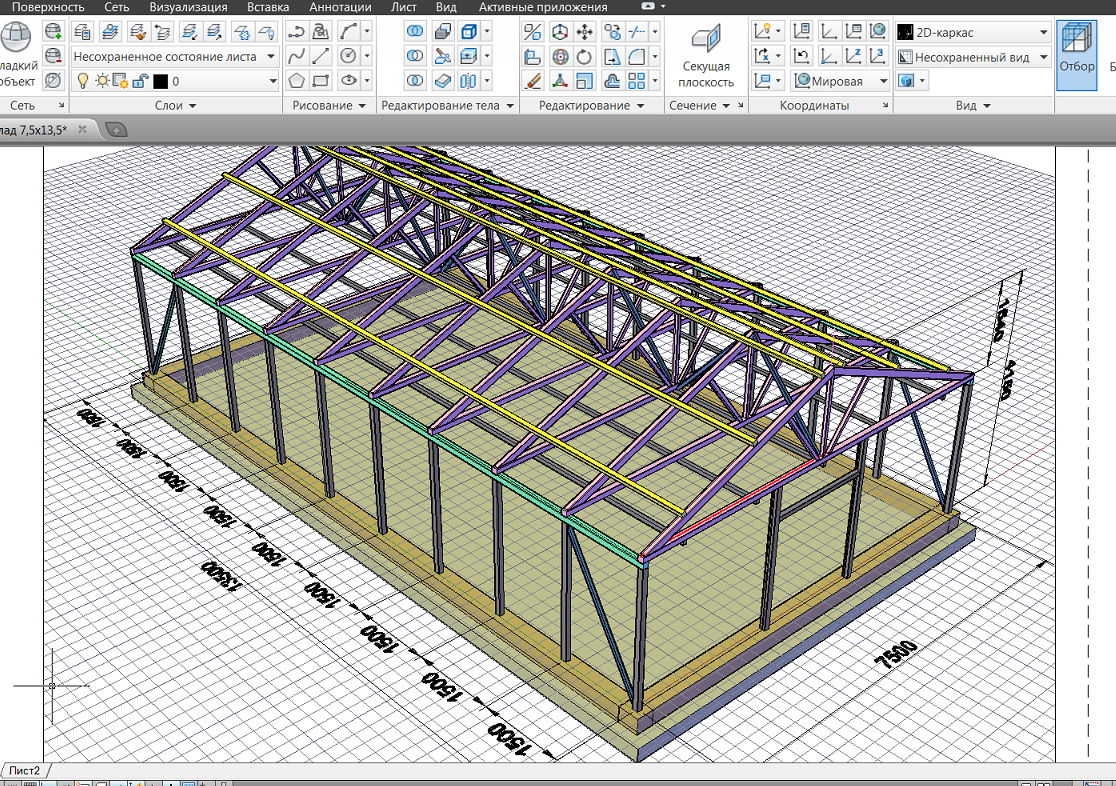Open the Аннотации ribbon tab
The image size is (1116, 786).
(340, 7)
